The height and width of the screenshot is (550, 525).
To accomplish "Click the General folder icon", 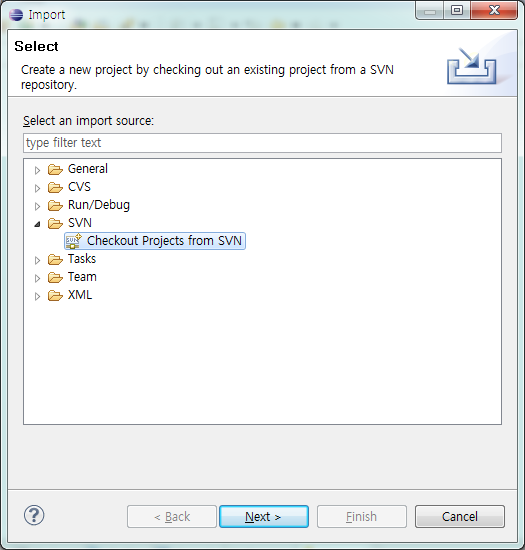I will [x=55, y=169].
